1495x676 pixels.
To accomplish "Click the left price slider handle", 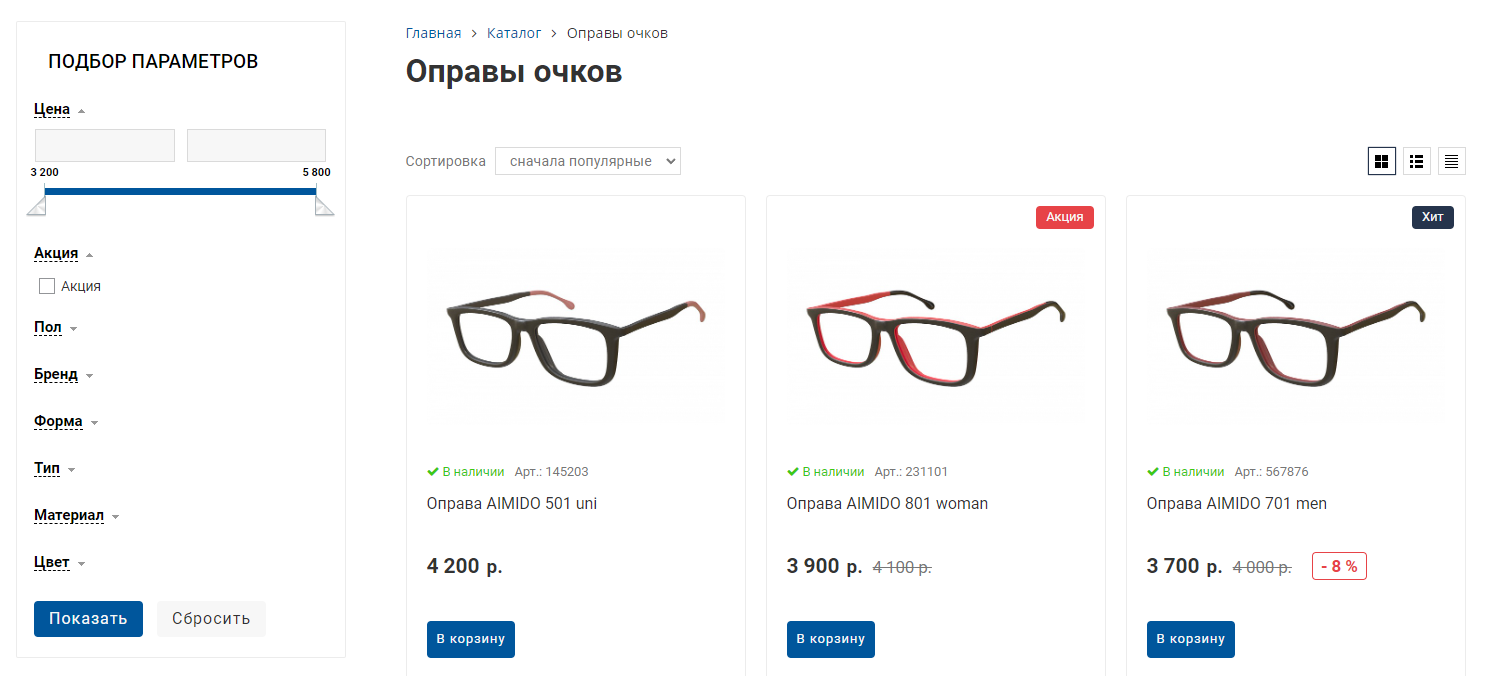I will pyautogui.click(x=36, y=206).
